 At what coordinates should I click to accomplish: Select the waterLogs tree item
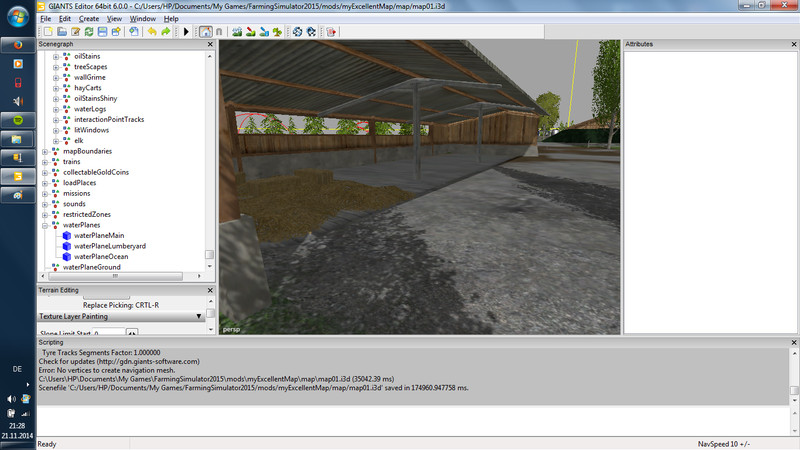point(90,109)
